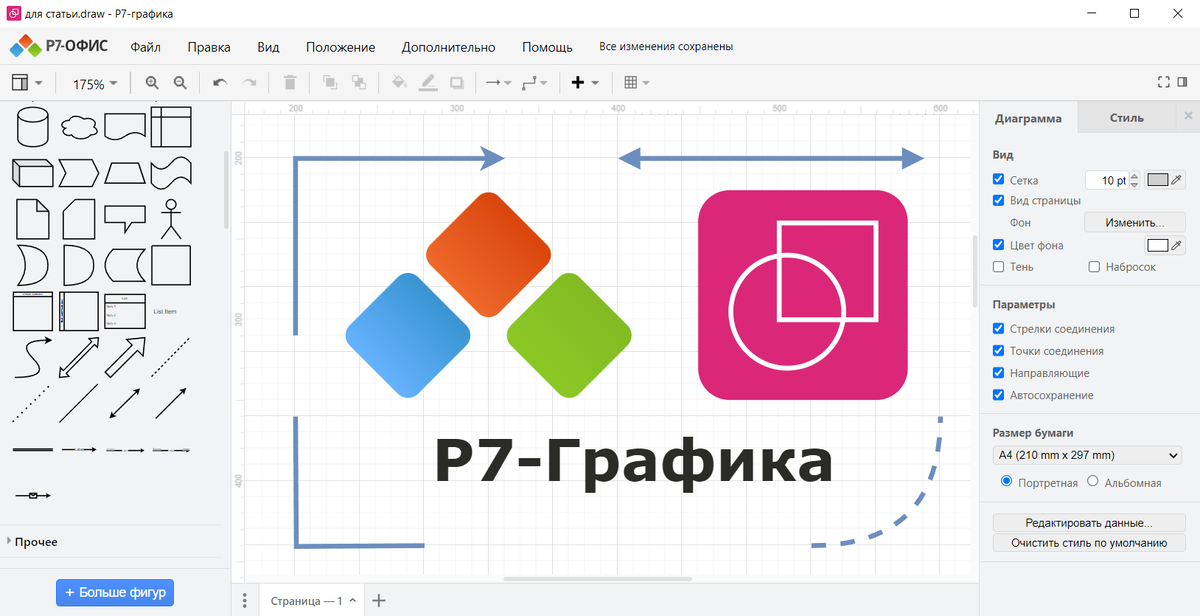The width and height of the screenshot is (1200, 616).
Task: Toggle the Точки соединения checkbox
Action: pyautogui.click(x=998, y=351)
